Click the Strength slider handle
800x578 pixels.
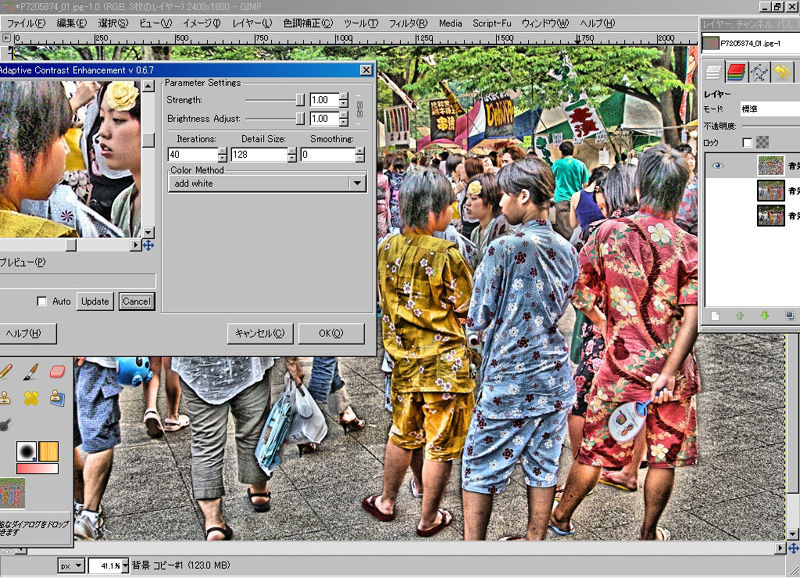301,100
